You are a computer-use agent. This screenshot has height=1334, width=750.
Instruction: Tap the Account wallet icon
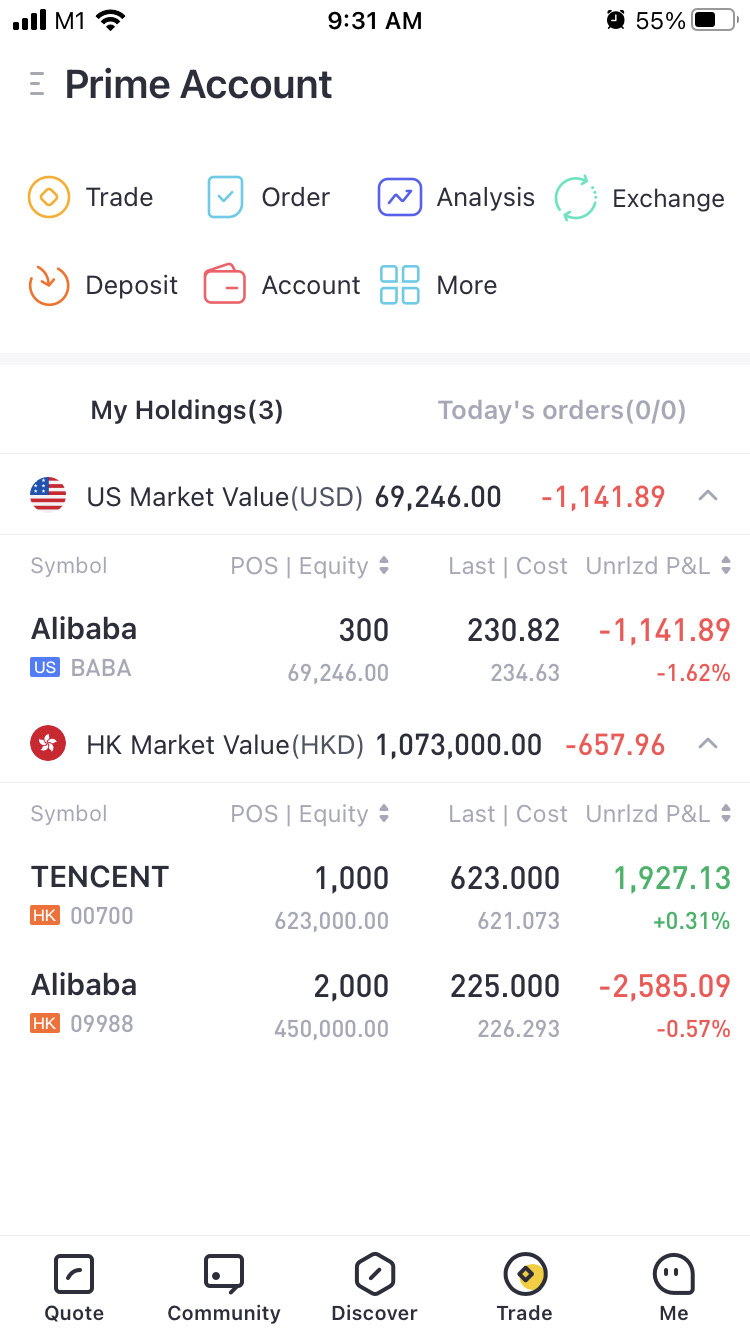coord(225,285)
